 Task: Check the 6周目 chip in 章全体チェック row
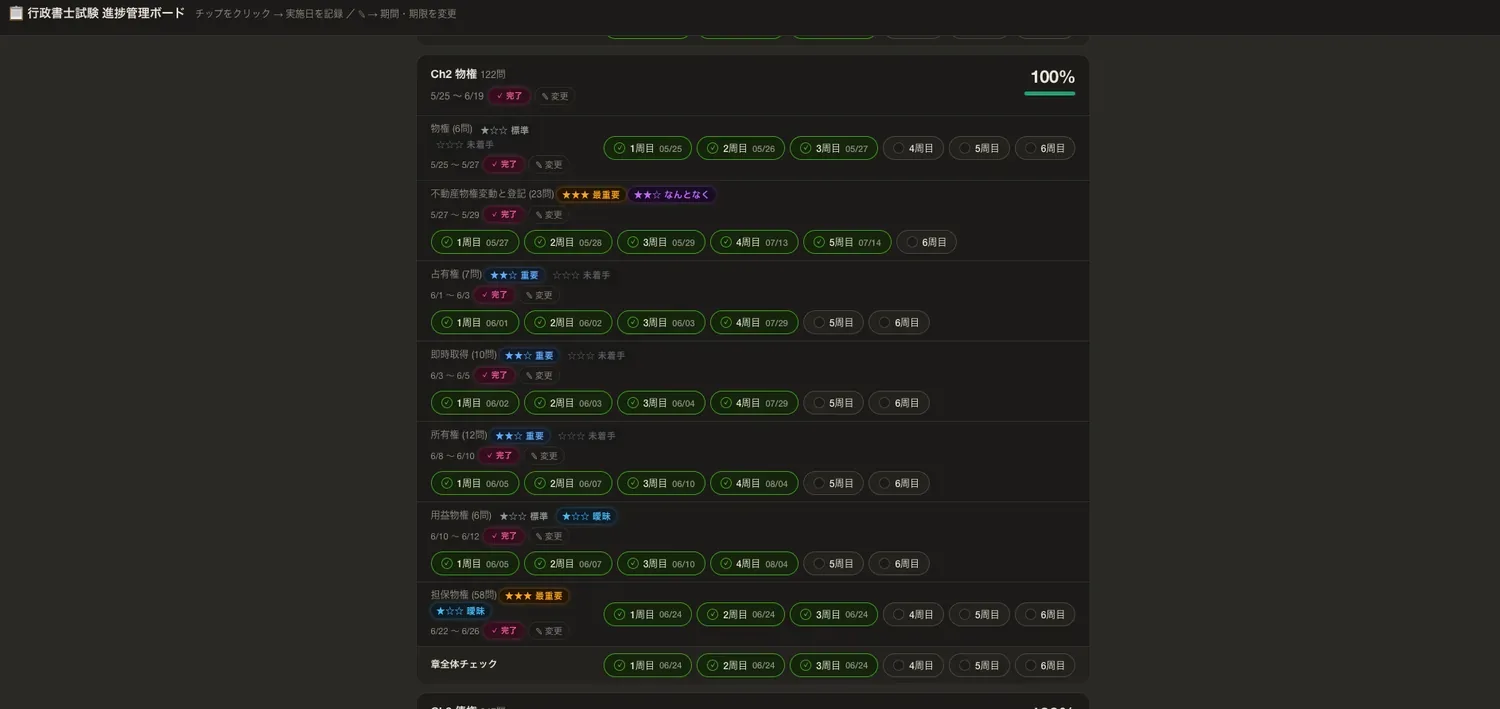click(1045, 665)
